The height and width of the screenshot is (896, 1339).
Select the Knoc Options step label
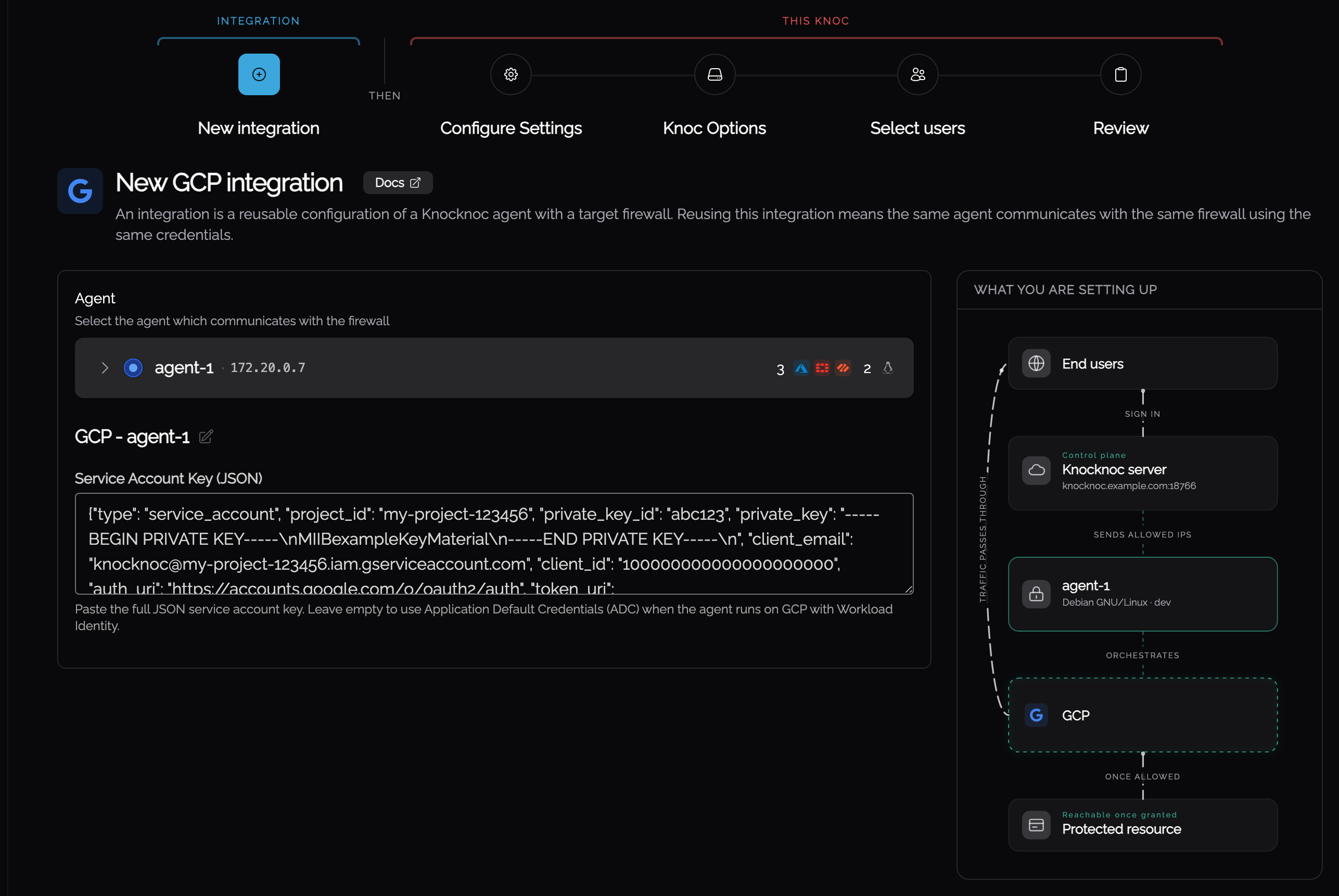tap(715, 129)
